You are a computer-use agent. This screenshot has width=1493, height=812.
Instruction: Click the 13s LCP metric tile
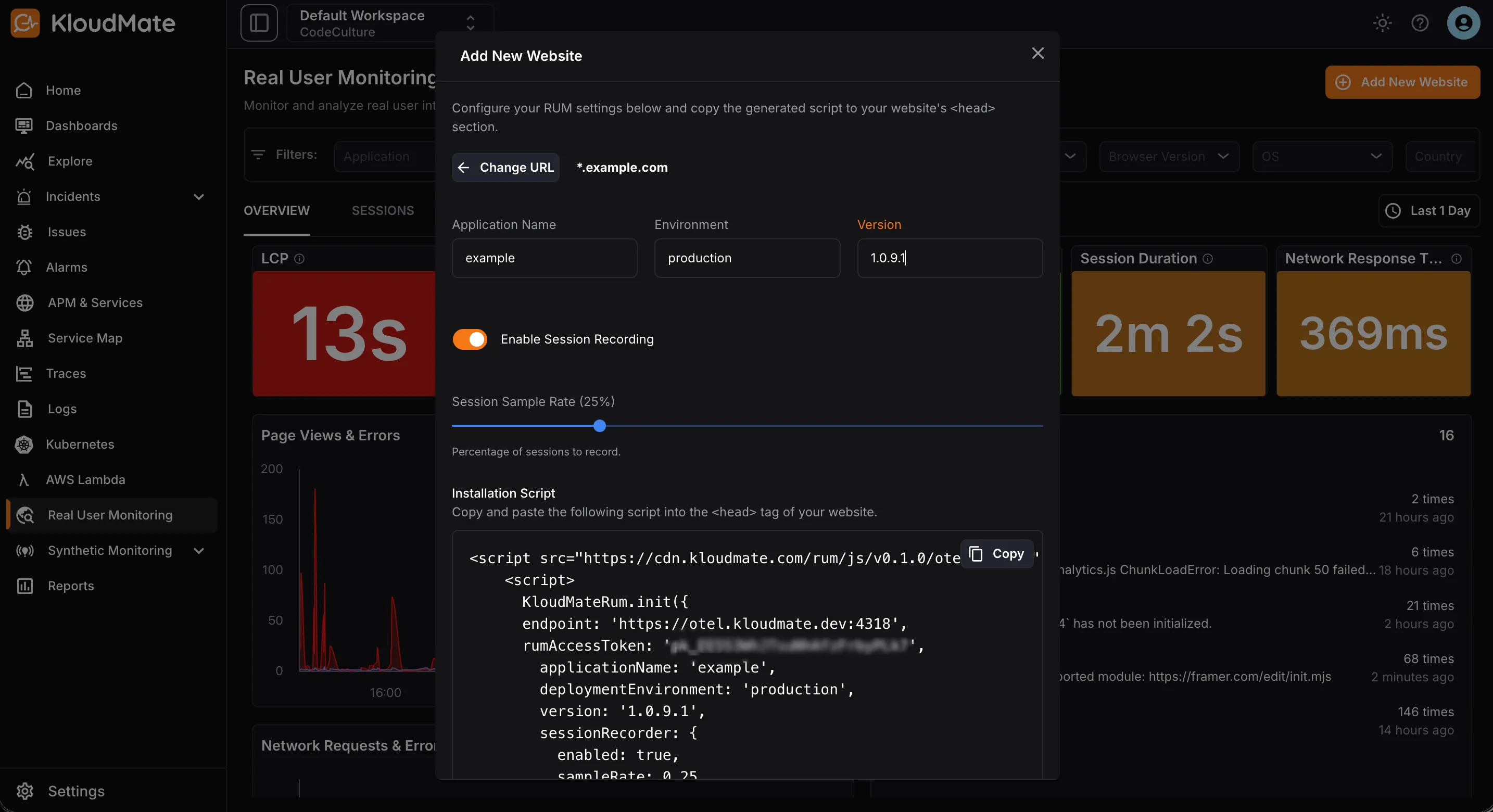tap(344, 333)
